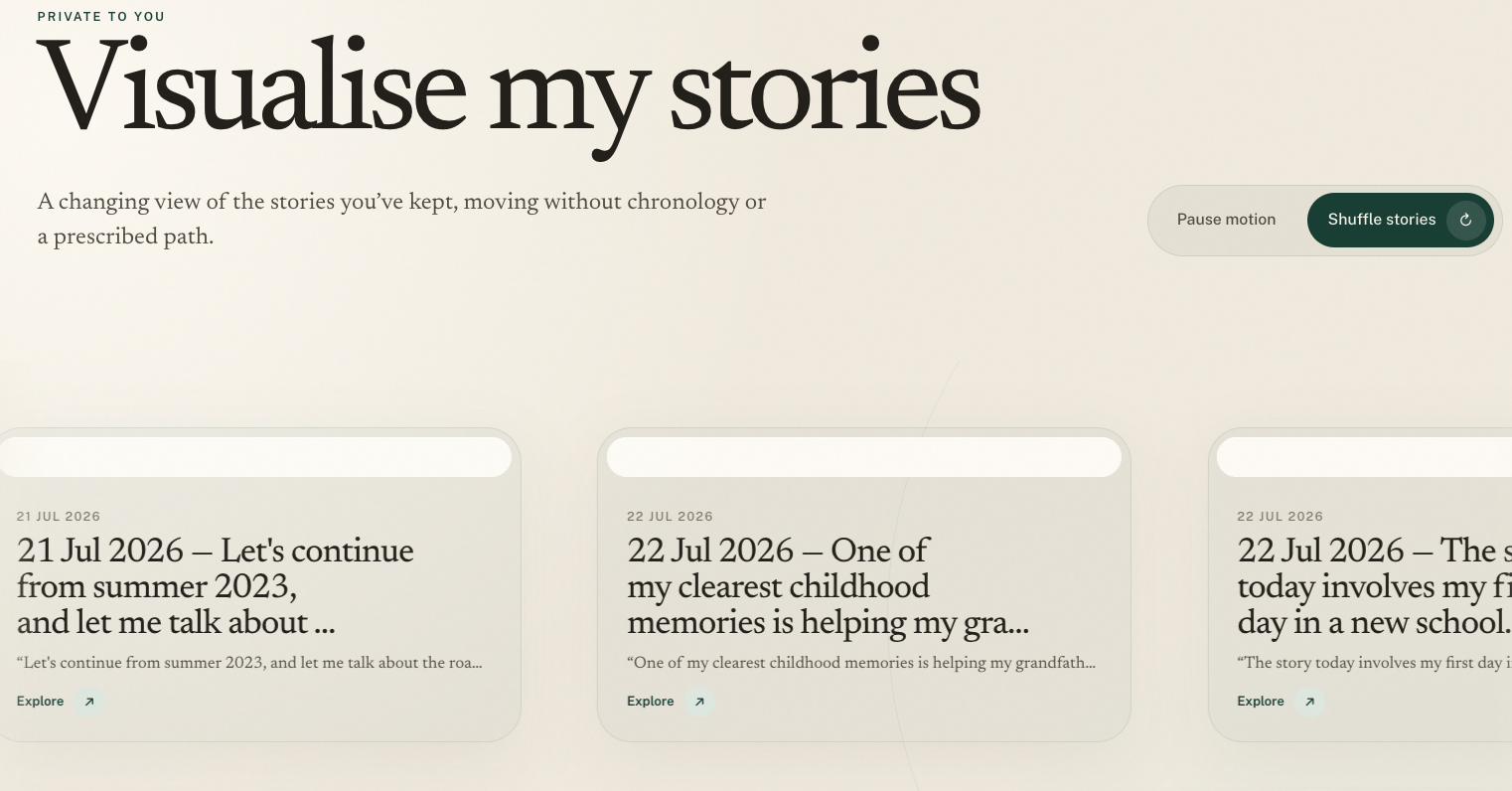1512x791 pixels.
Task: Click the 'Visualise my stories' heading
Action: pyautogui.click(x=509, y=94)
